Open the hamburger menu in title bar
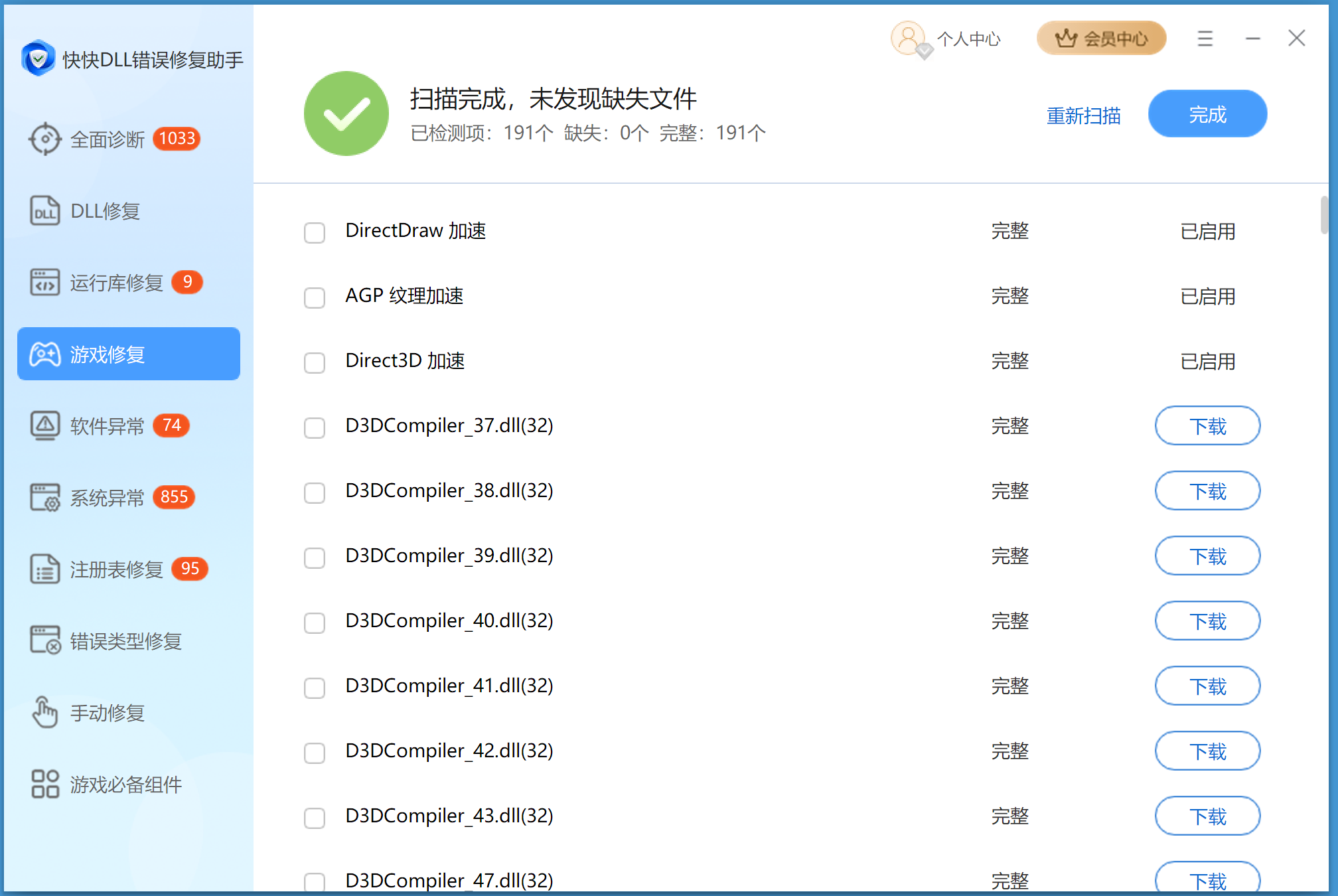 [x=1205, y=38]
